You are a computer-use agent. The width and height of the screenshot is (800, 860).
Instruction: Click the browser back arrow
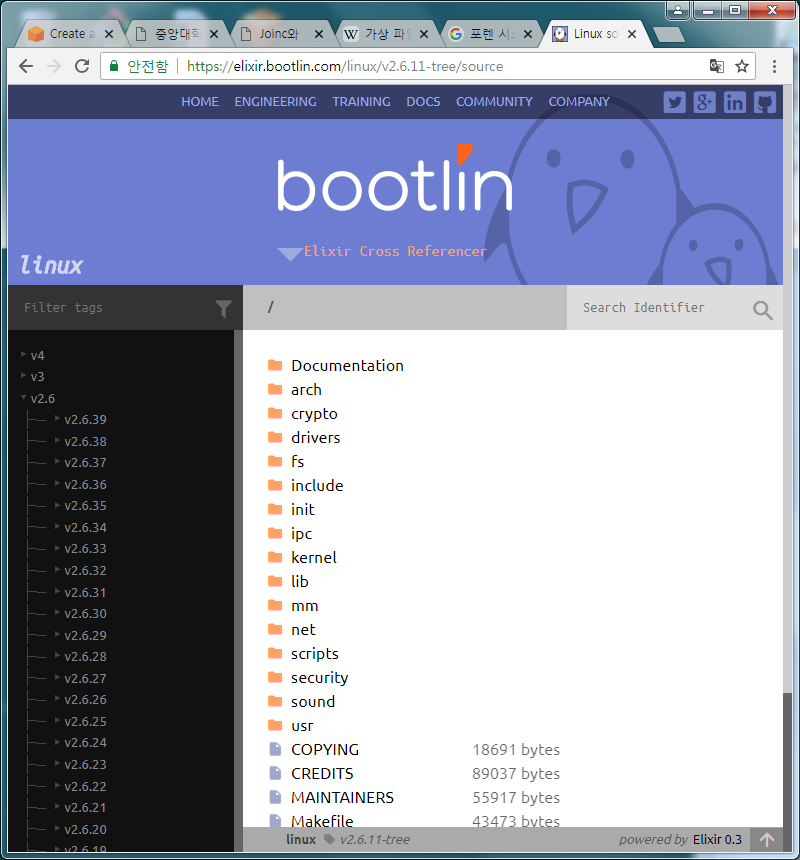point(26,66)
